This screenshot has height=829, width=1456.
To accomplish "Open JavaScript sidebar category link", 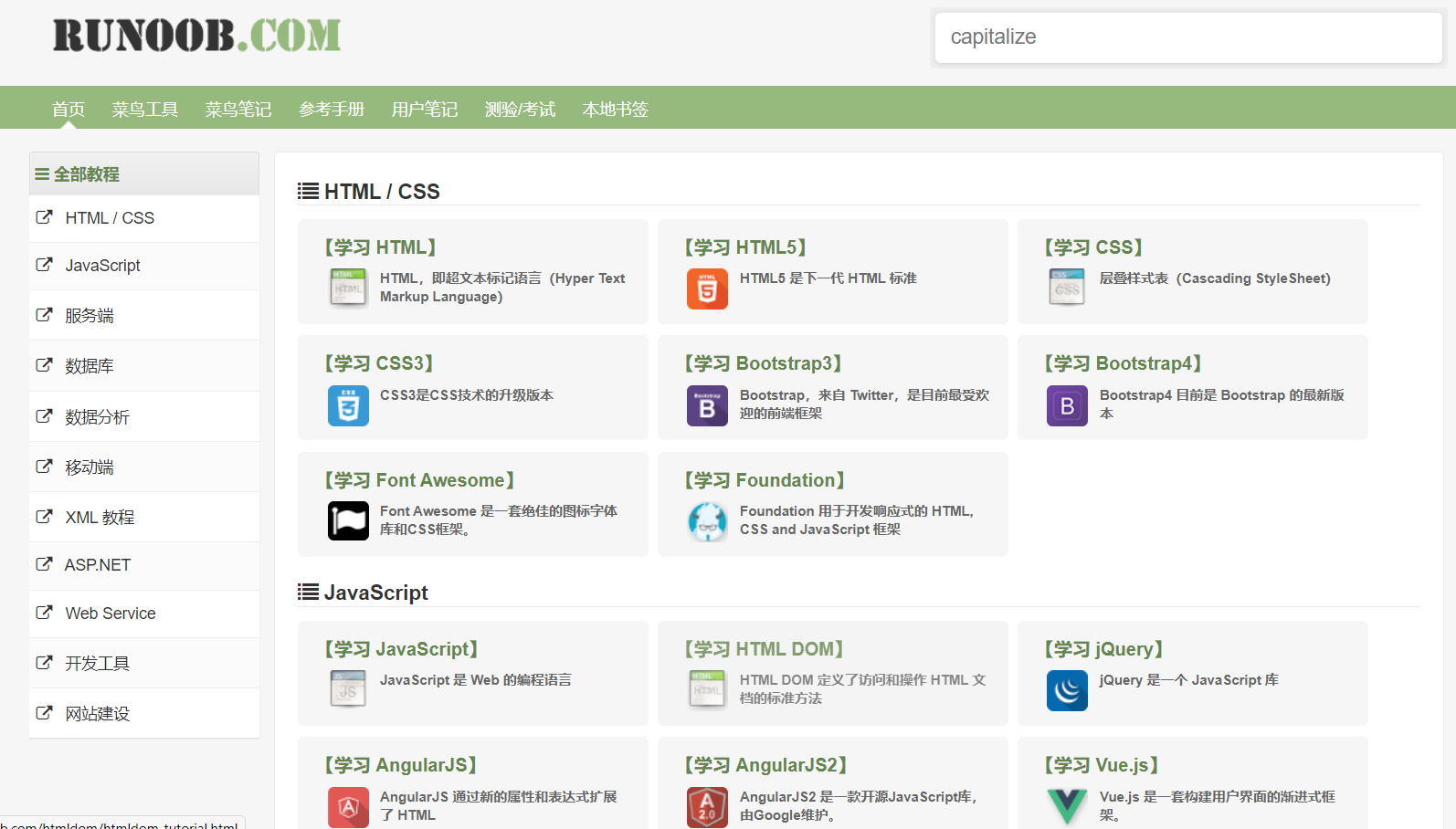I will (x=102, y=266).
